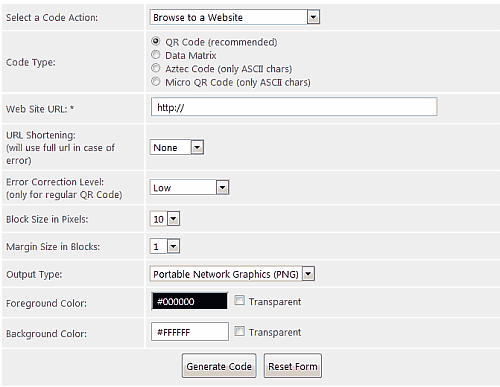Screen dimensions: 500x387
Task: Click the arrow button beside Low
Action: 222,187
